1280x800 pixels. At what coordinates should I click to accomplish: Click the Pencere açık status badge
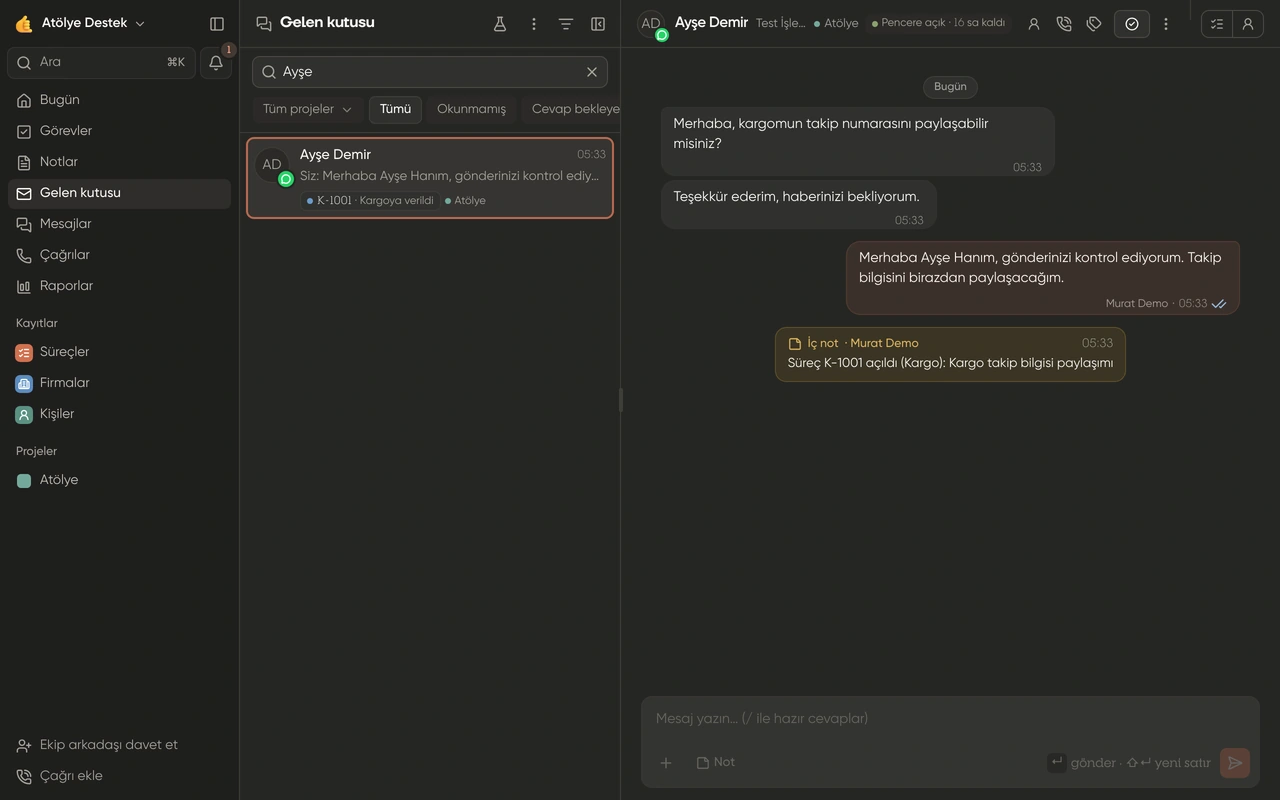(x=939, y=23)
